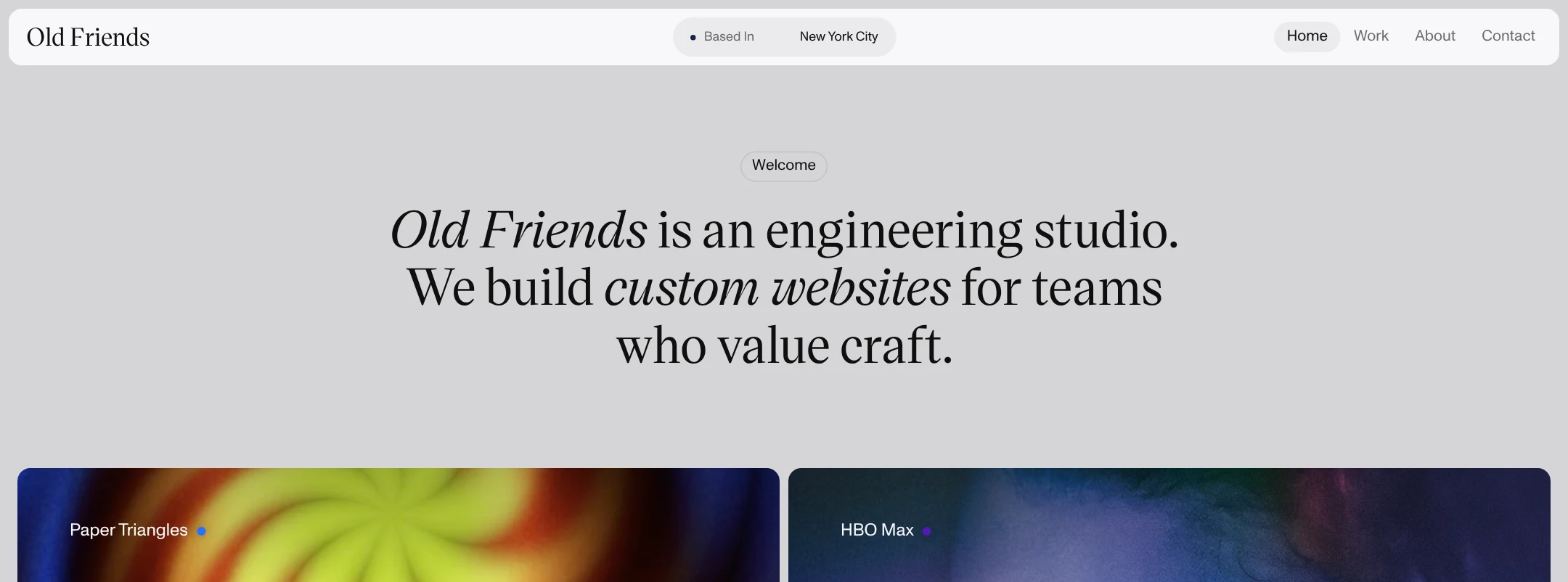Click the italic Old Friends headline text

(518, 230)
